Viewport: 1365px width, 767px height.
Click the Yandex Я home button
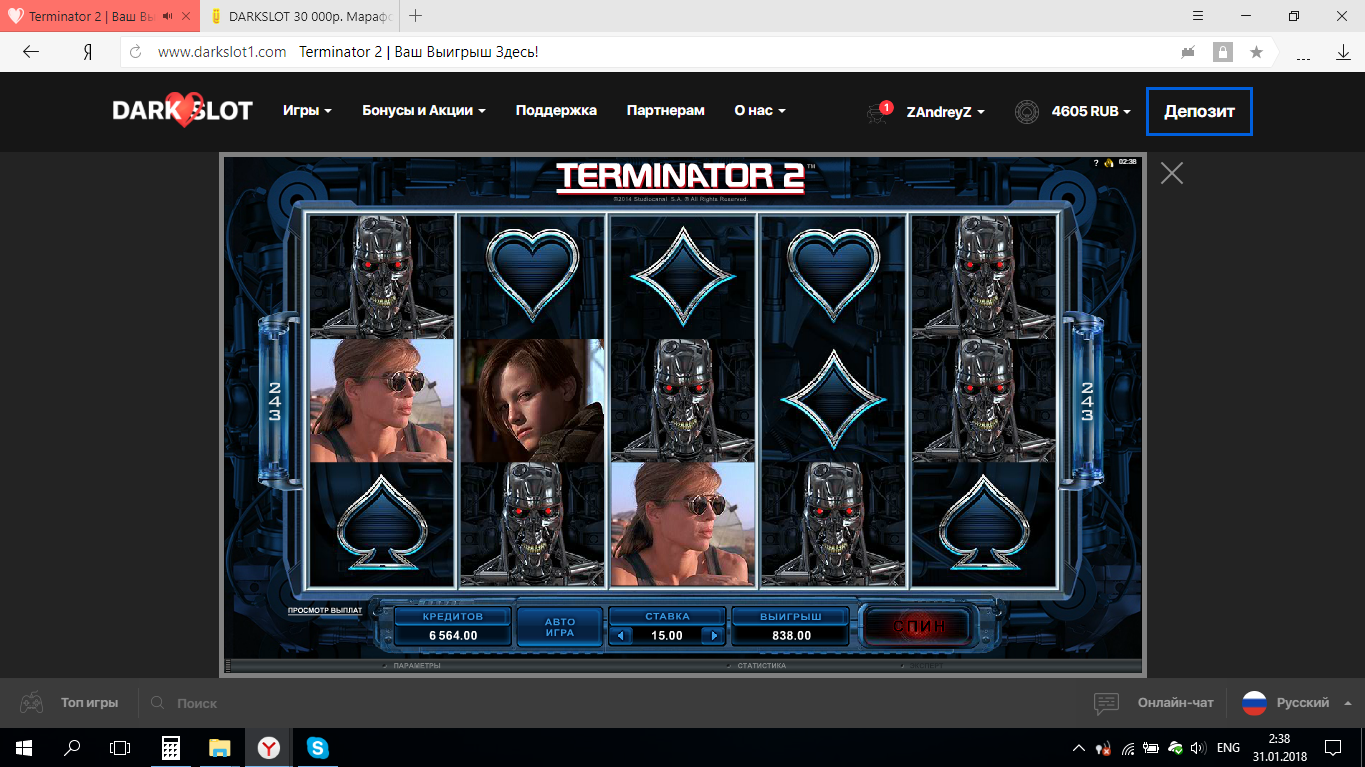pos(88,52)
